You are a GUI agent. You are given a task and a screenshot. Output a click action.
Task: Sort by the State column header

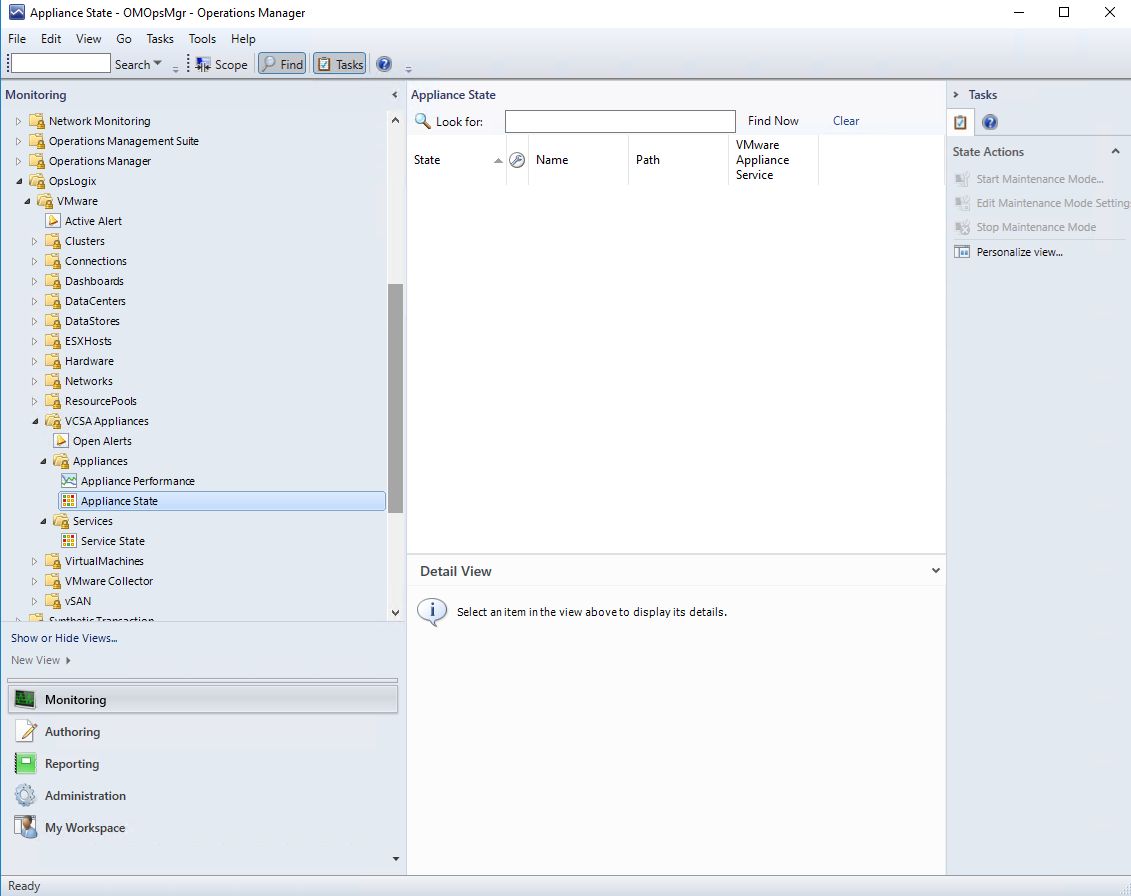click(457, 160)
